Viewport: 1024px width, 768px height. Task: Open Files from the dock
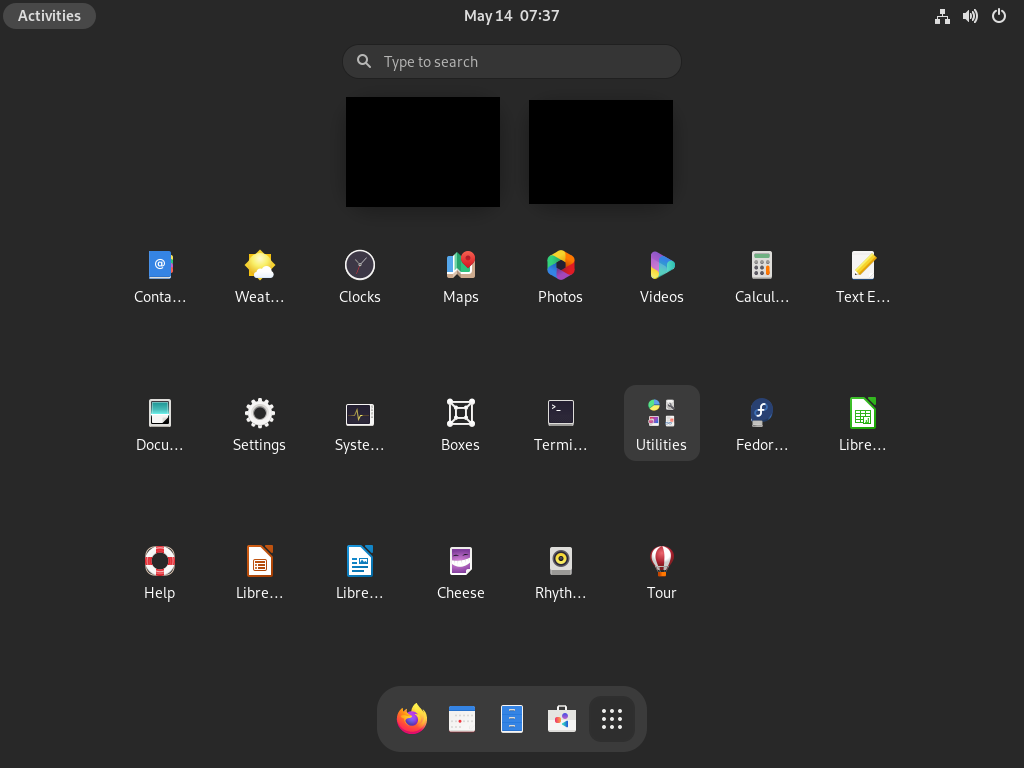pyautogui.click(x=512, y=719)
